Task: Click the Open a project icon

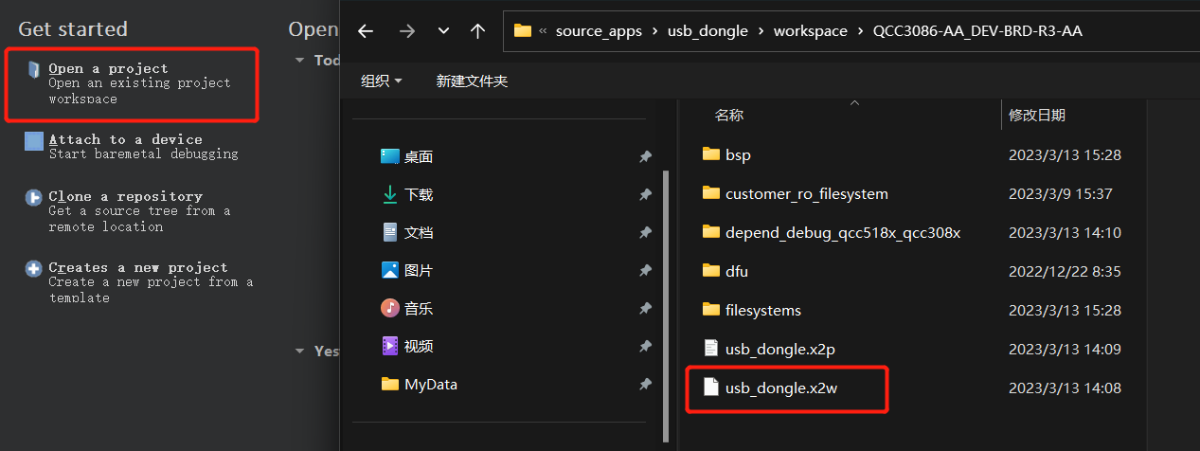Action: pyautogui.click(x=34, y=69)
